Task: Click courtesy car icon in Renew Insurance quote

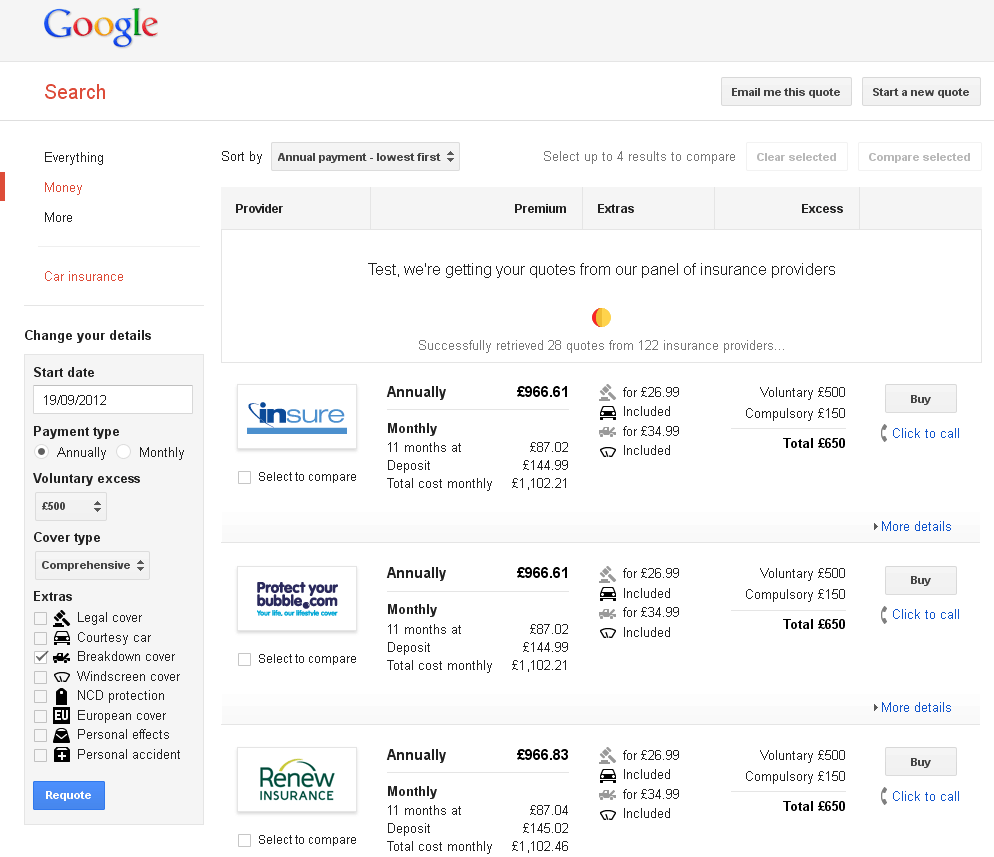Action: point(607,775)
